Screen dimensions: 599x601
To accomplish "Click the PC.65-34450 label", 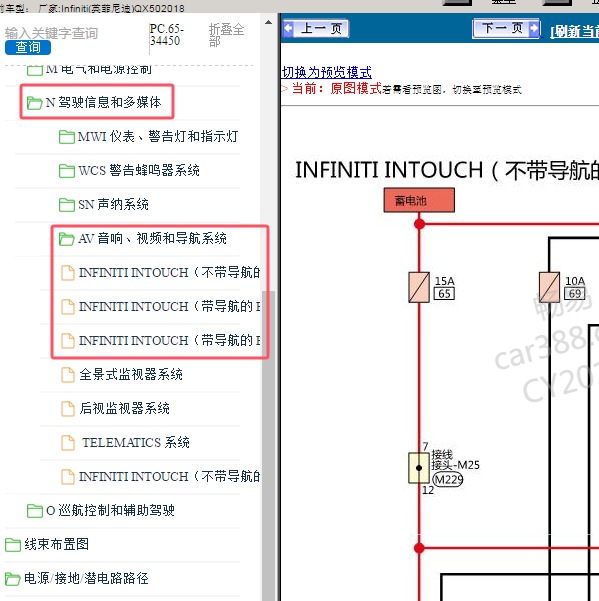I will point(166,34).
